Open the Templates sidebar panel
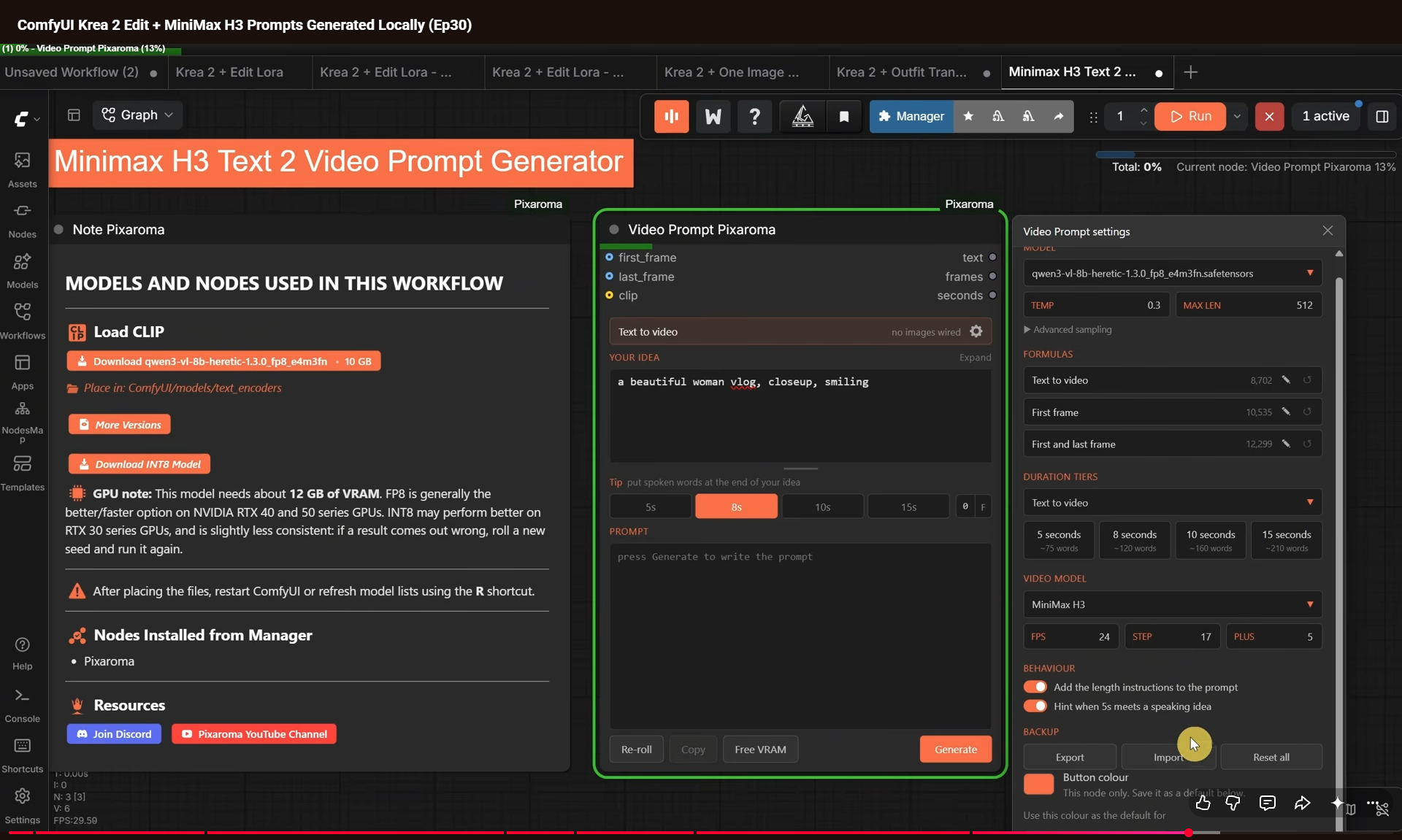Viewport: 1402px width, 840px height. [x=23, y=473]
